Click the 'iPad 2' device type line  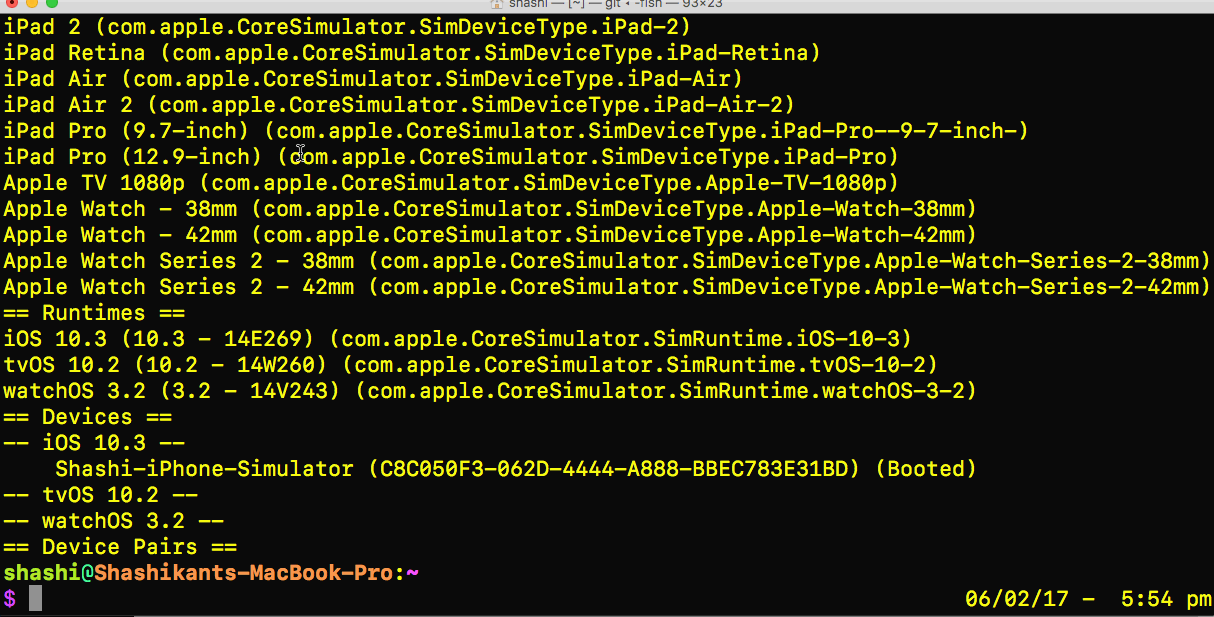(347, 27)
